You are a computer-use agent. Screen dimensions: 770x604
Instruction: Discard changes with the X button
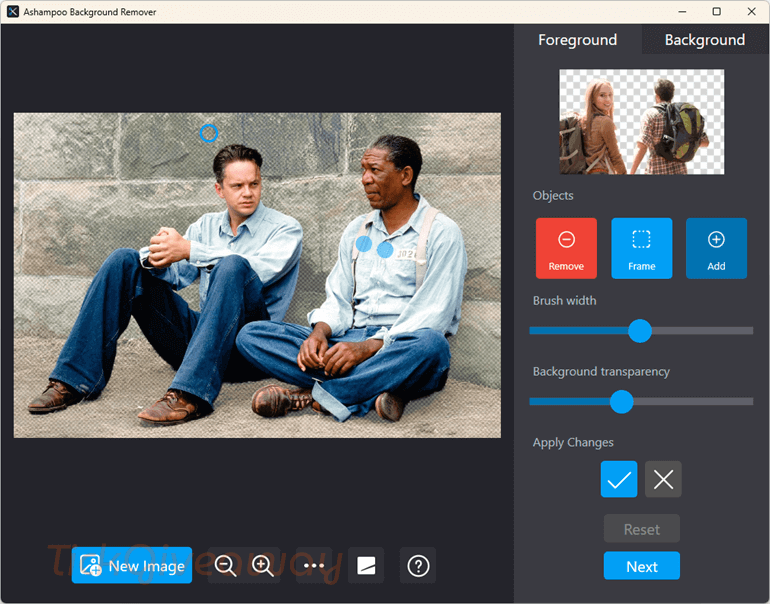pyautogui.click(x=663, y=479)
